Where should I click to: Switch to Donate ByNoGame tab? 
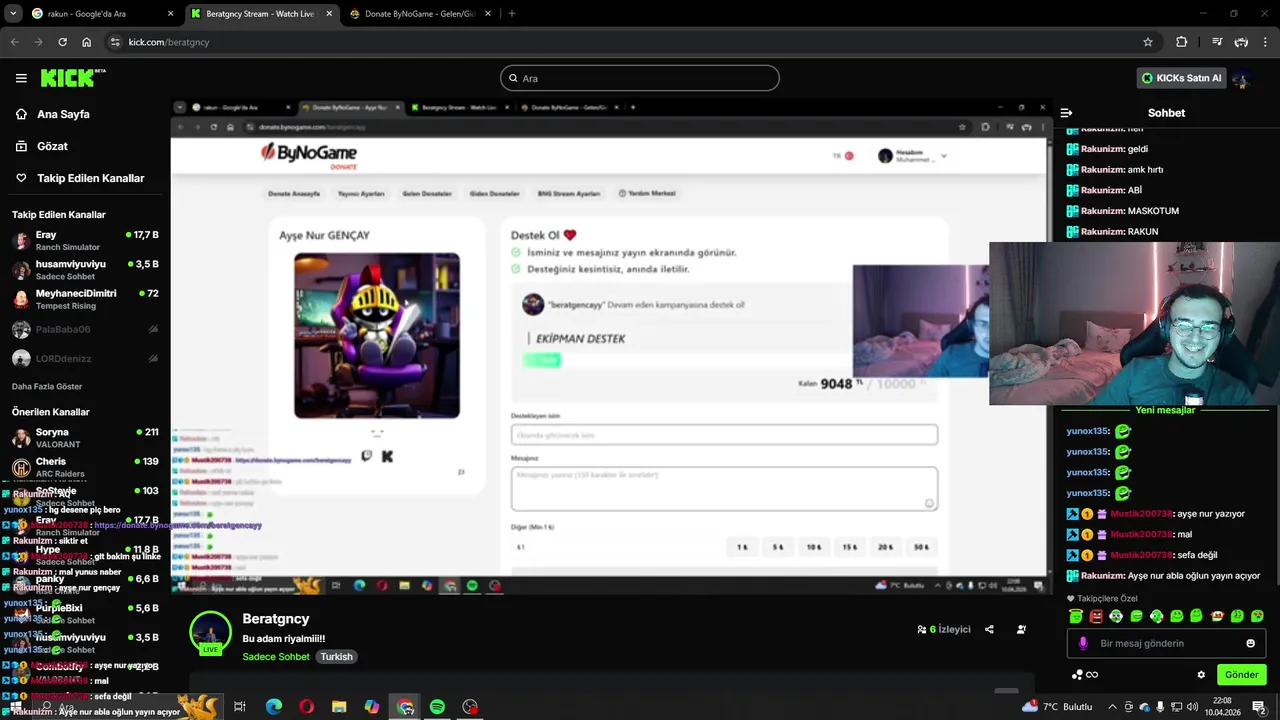point(420,13)
